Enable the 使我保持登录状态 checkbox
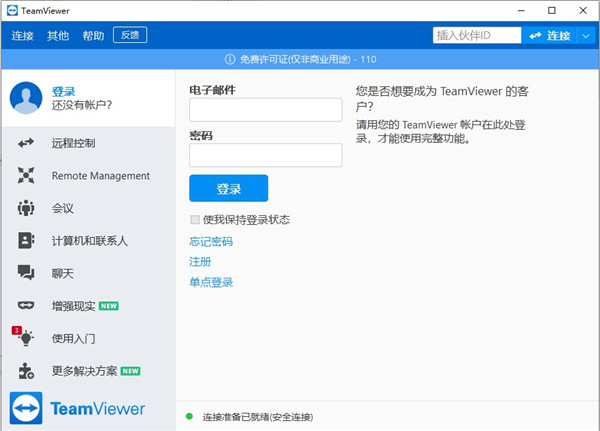Screen dimensions: 600x431 tap(195, 220)
